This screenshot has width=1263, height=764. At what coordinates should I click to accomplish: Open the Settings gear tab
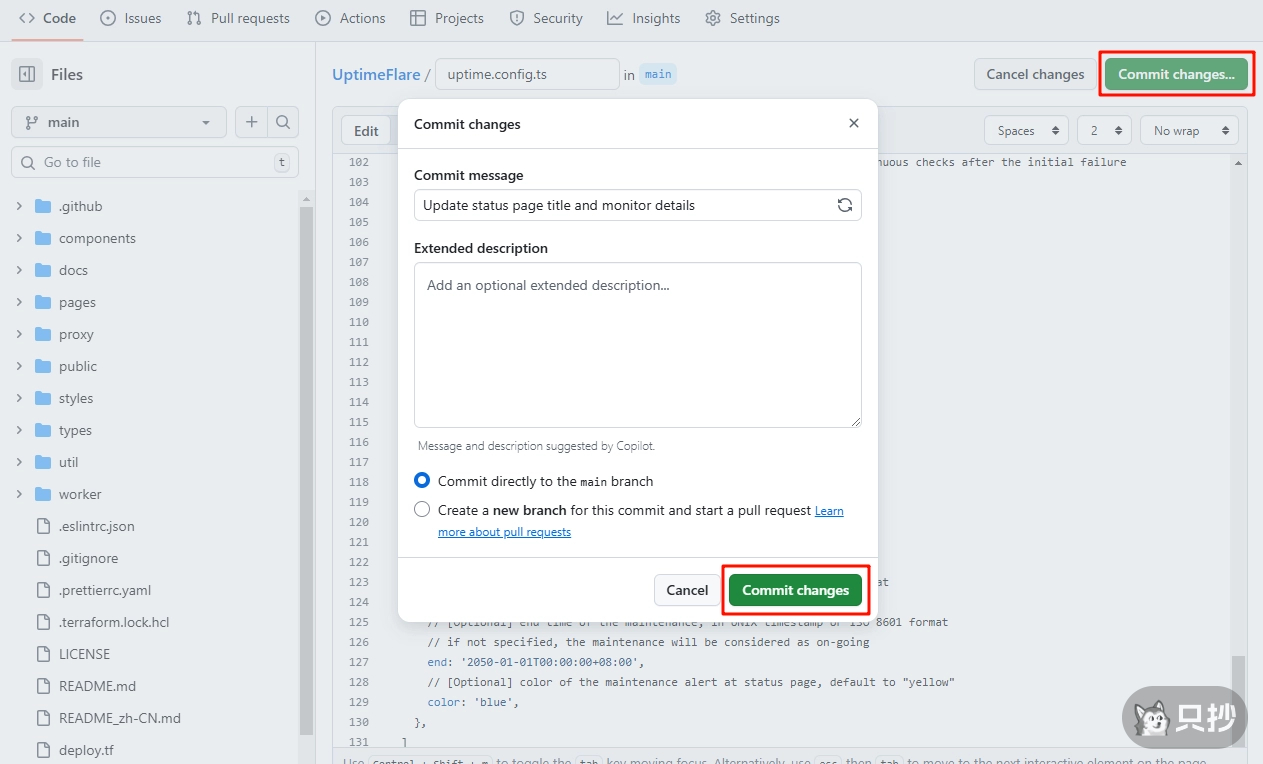tap(742, 18)
